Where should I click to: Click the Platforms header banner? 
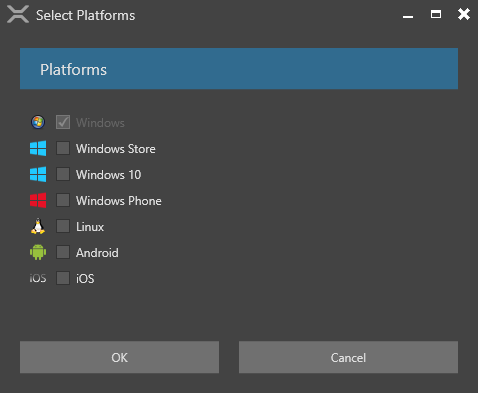[239, 69]
